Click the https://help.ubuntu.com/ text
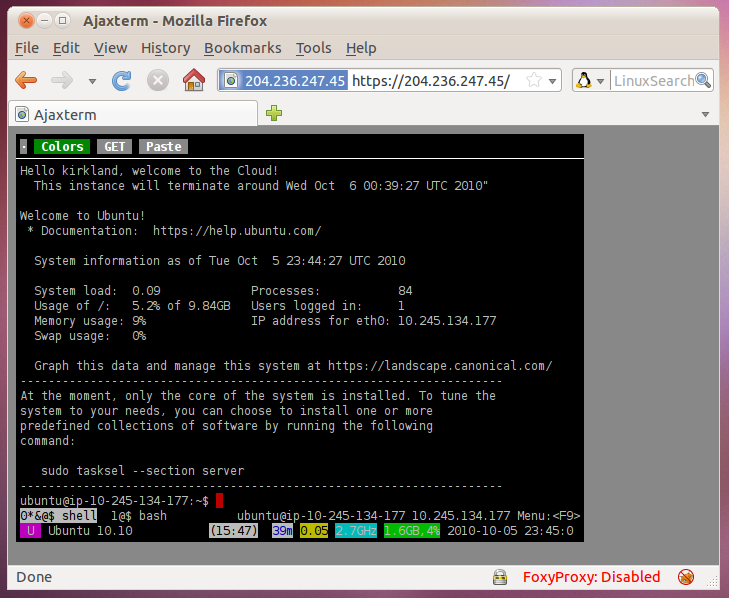 click(237, 231)
